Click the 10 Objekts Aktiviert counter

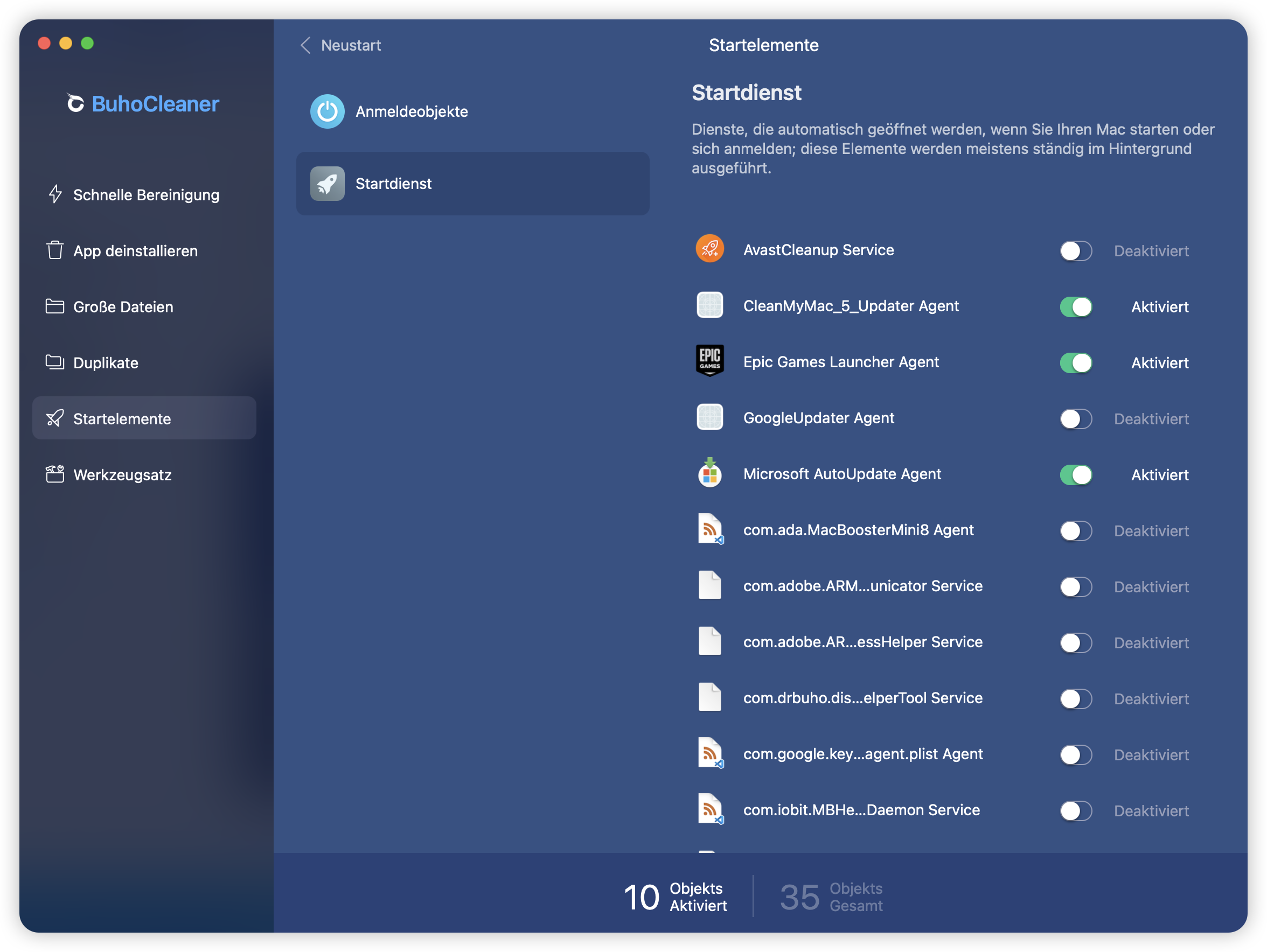coord(676,897)
